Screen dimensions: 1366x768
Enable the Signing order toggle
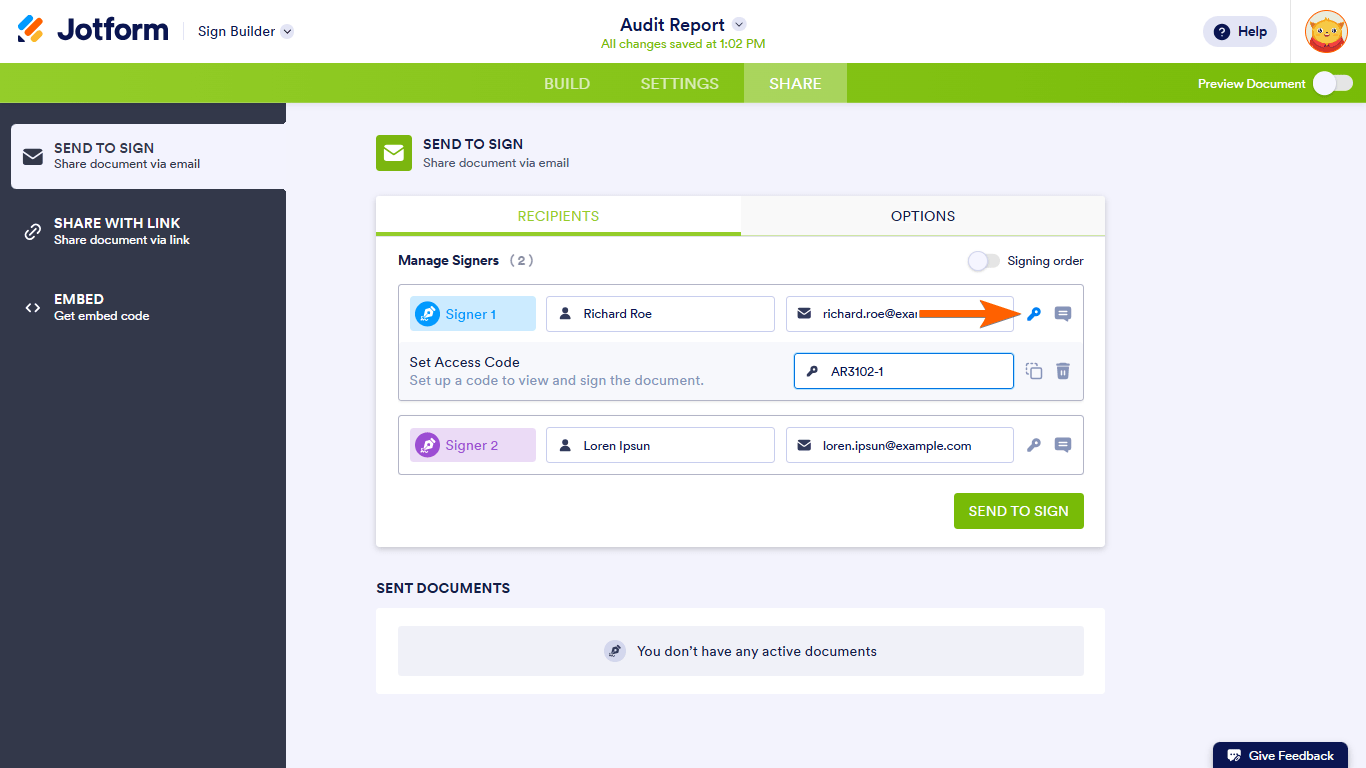click(983, 261)
